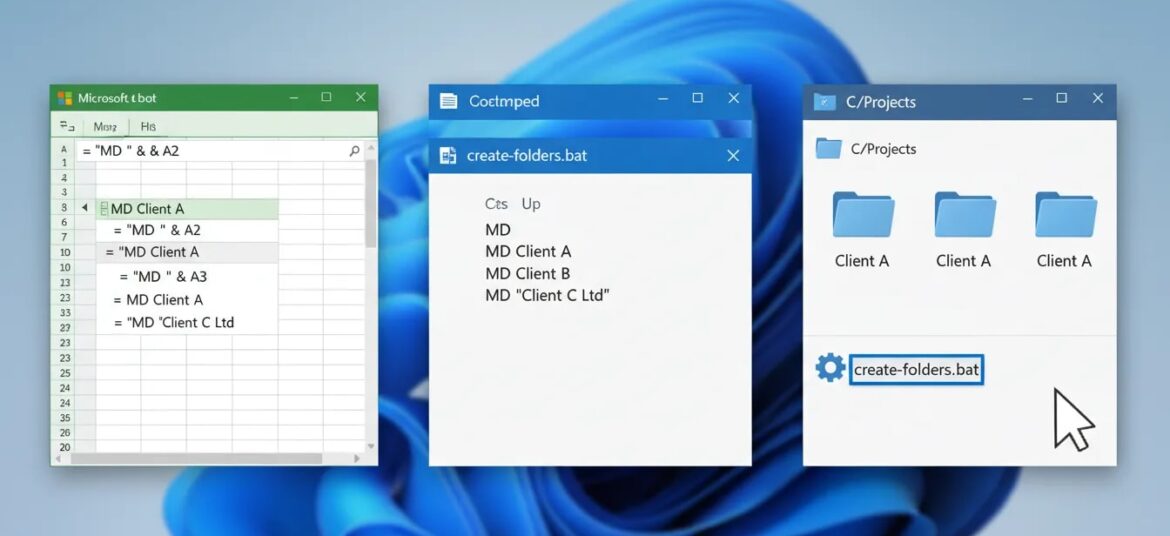Click the file icon on the create-folders.bat tab
Screen dimensions: 1170x536
[x=448, y=156]
